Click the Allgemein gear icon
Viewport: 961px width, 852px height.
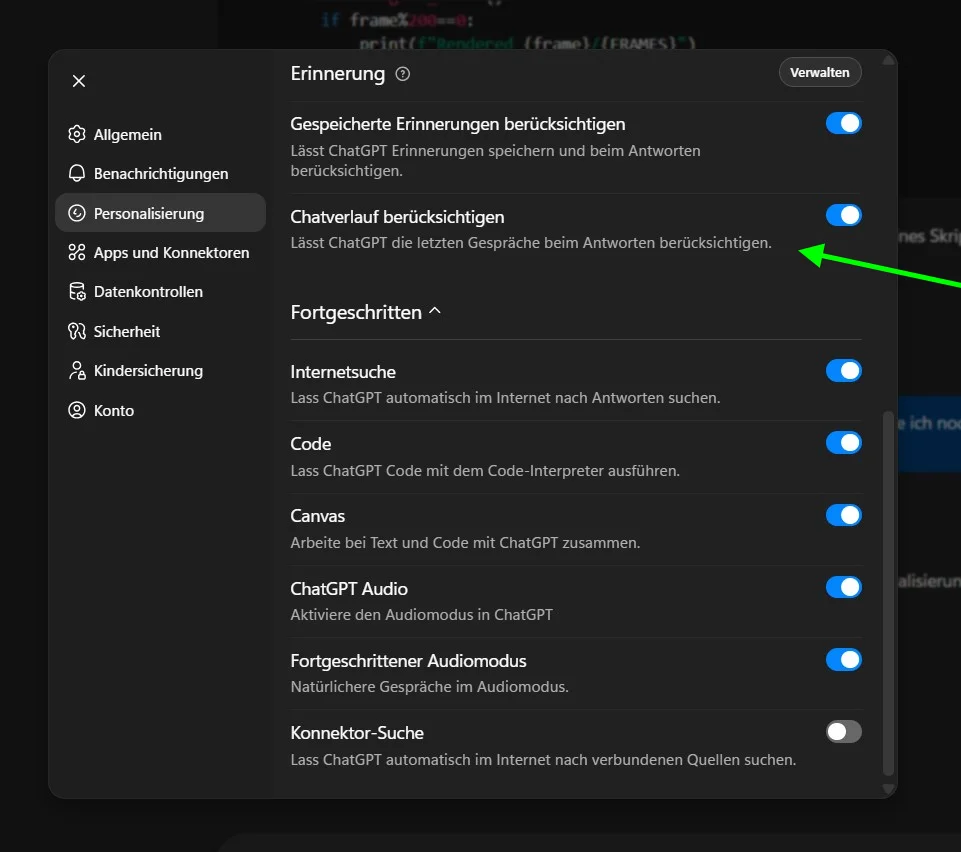click(77, 135)
